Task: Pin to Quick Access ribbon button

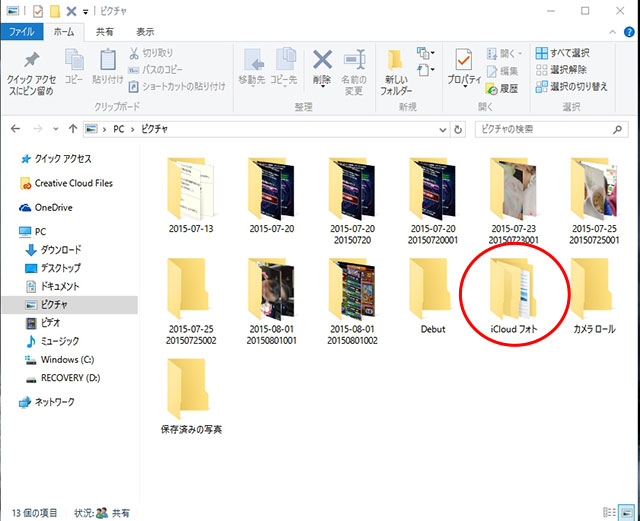Action: click(31, 74)
